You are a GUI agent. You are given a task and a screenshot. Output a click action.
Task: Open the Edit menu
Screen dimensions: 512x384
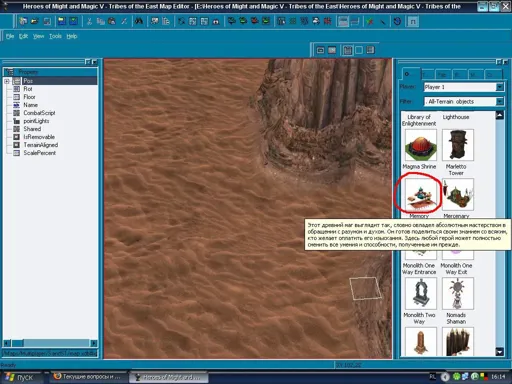[x=23, y=36]
